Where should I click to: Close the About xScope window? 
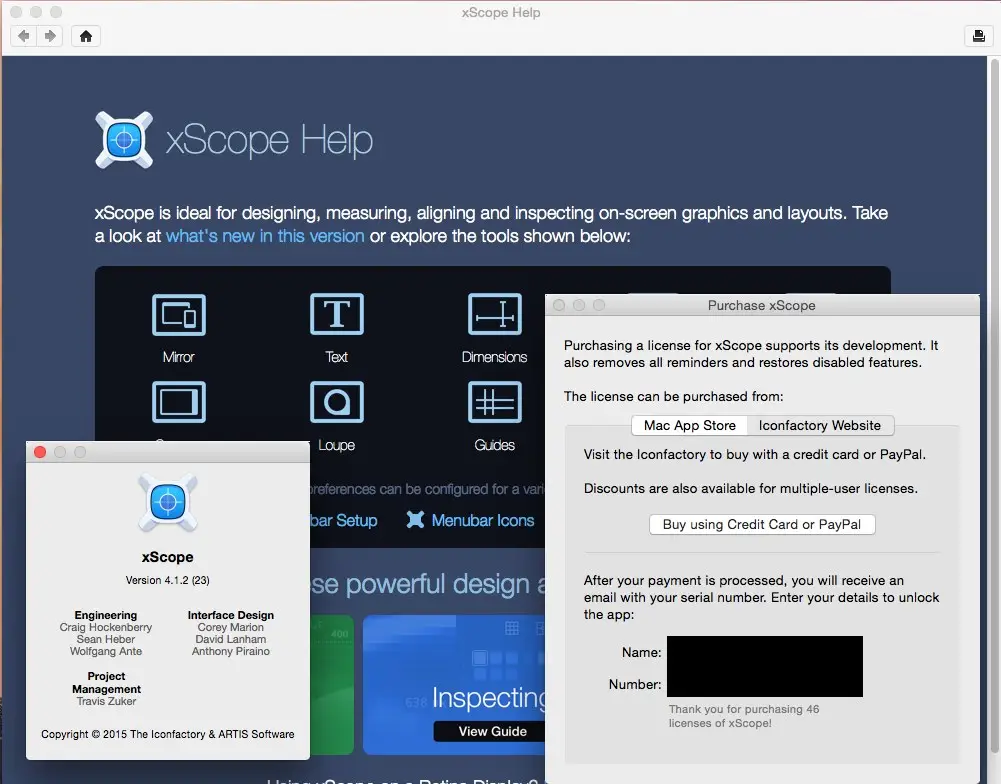point(40,452)
